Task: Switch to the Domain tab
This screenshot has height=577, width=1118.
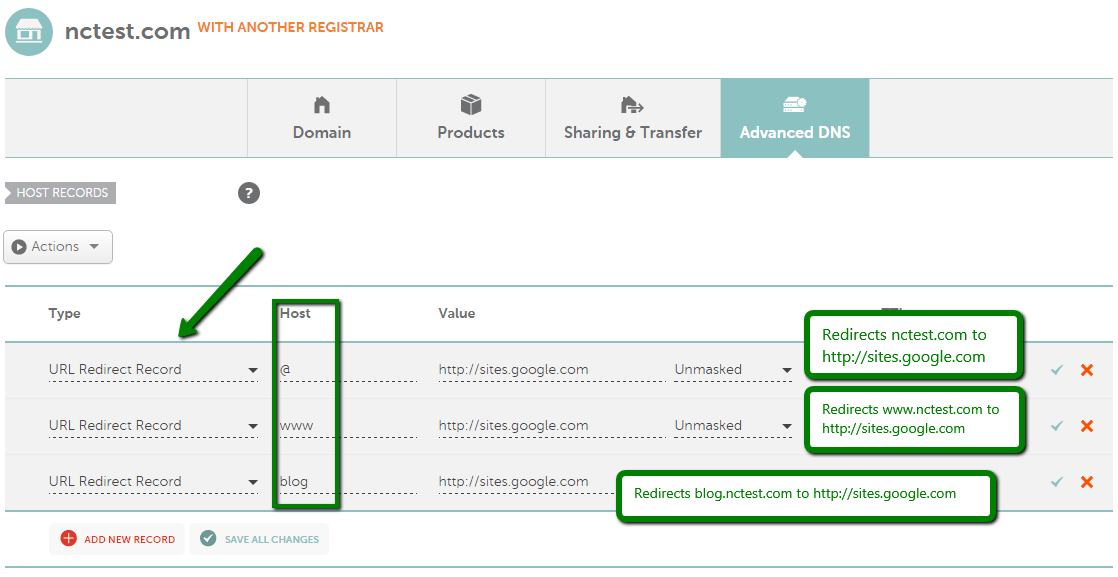Action: [322, 118]
